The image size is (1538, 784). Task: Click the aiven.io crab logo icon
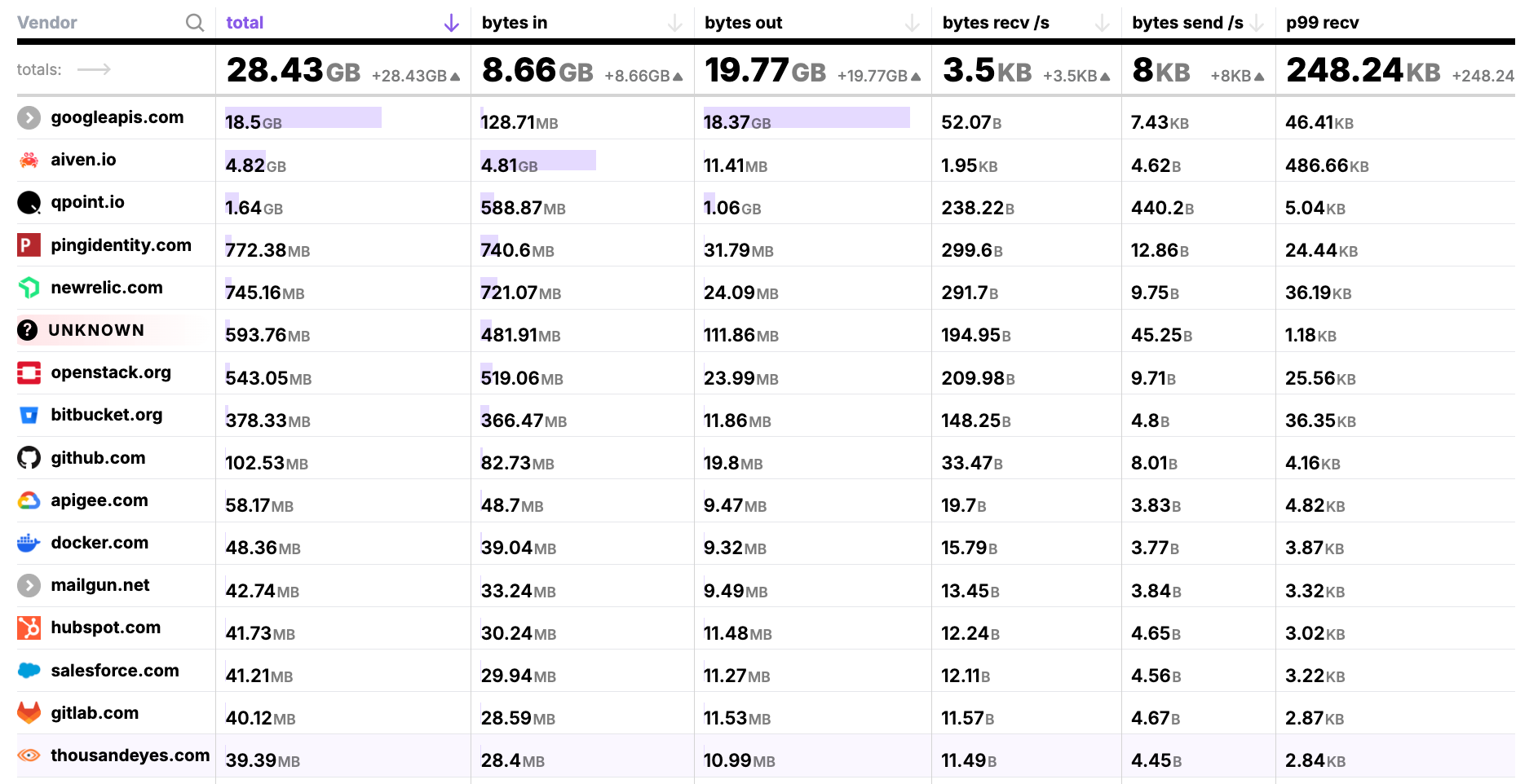tap(29, 160)
